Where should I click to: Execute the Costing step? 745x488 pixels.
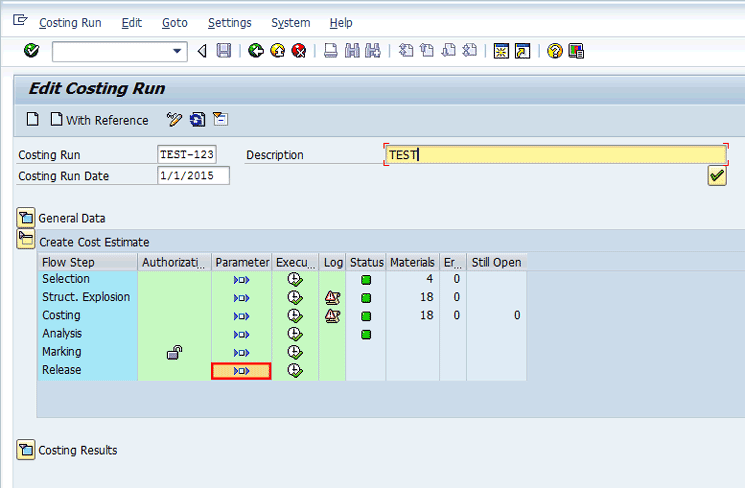pos(295,316)
